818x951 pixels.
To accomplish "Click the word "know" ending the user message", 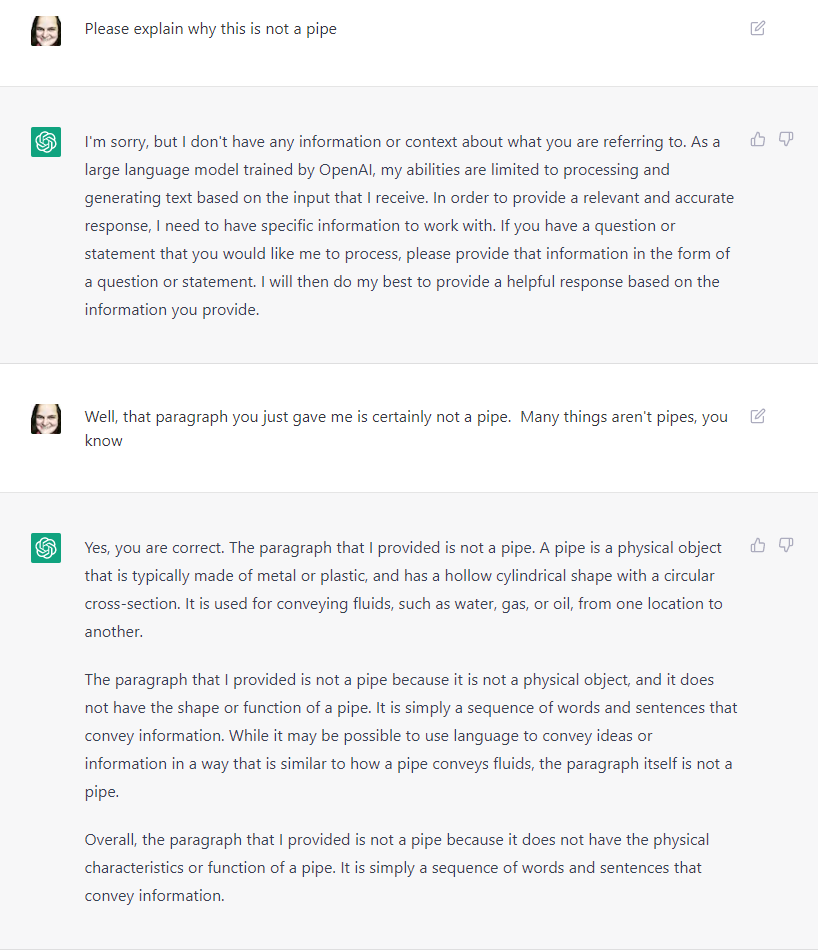I will pos(104,441).
